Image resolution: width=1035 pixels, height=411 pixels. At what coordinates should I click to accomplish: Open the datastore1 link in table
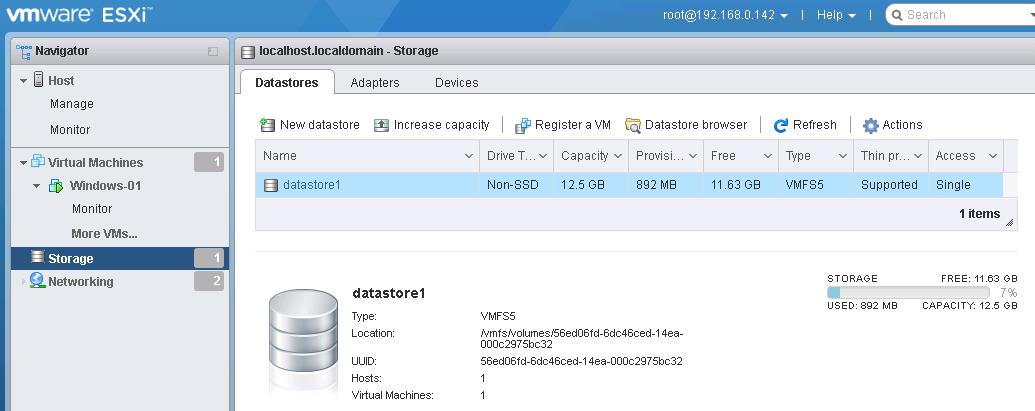pyautogui.click(x=311, y=185)
